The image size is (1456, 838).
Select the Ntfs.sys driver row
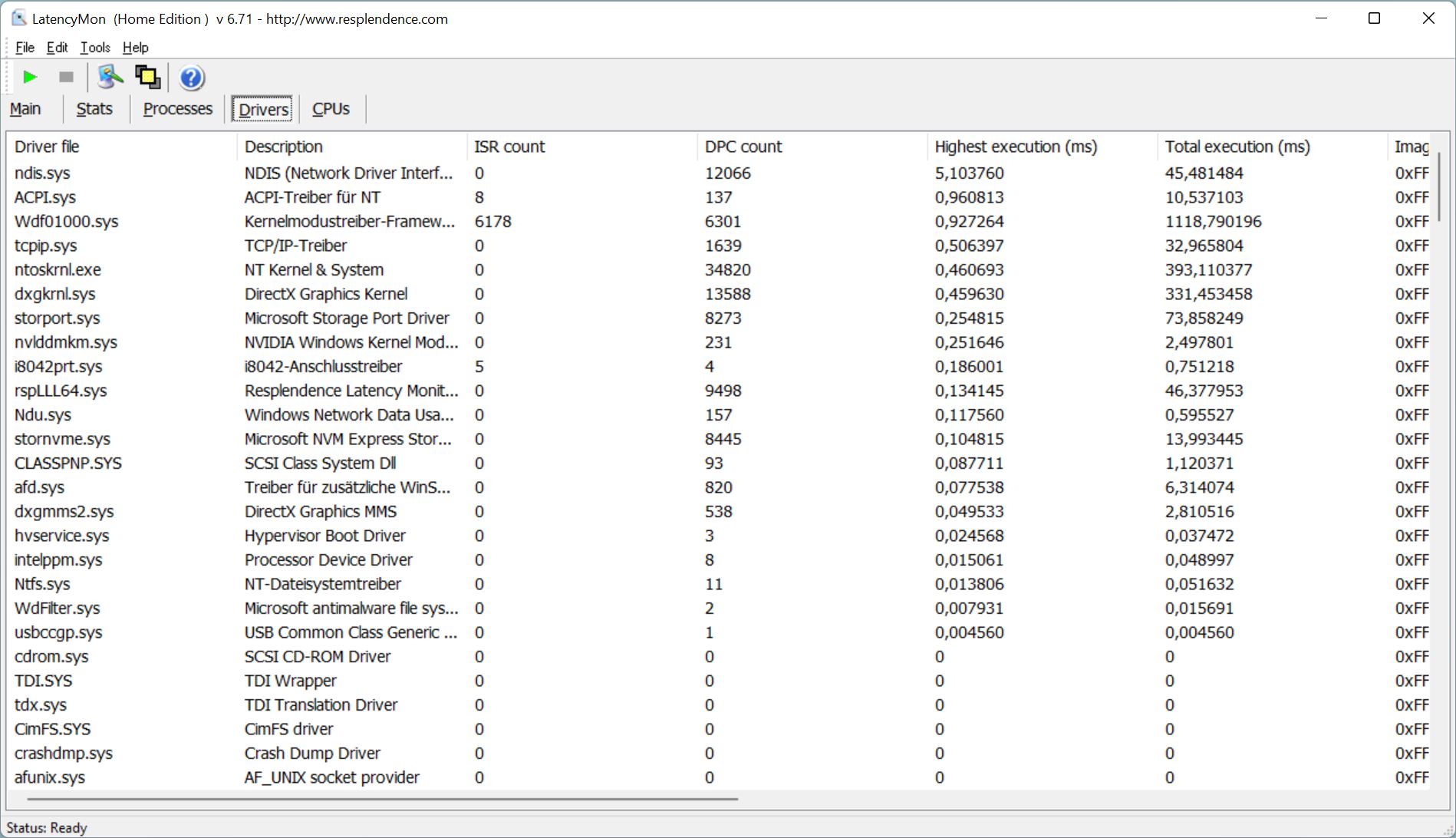click(x=720, y=584)
